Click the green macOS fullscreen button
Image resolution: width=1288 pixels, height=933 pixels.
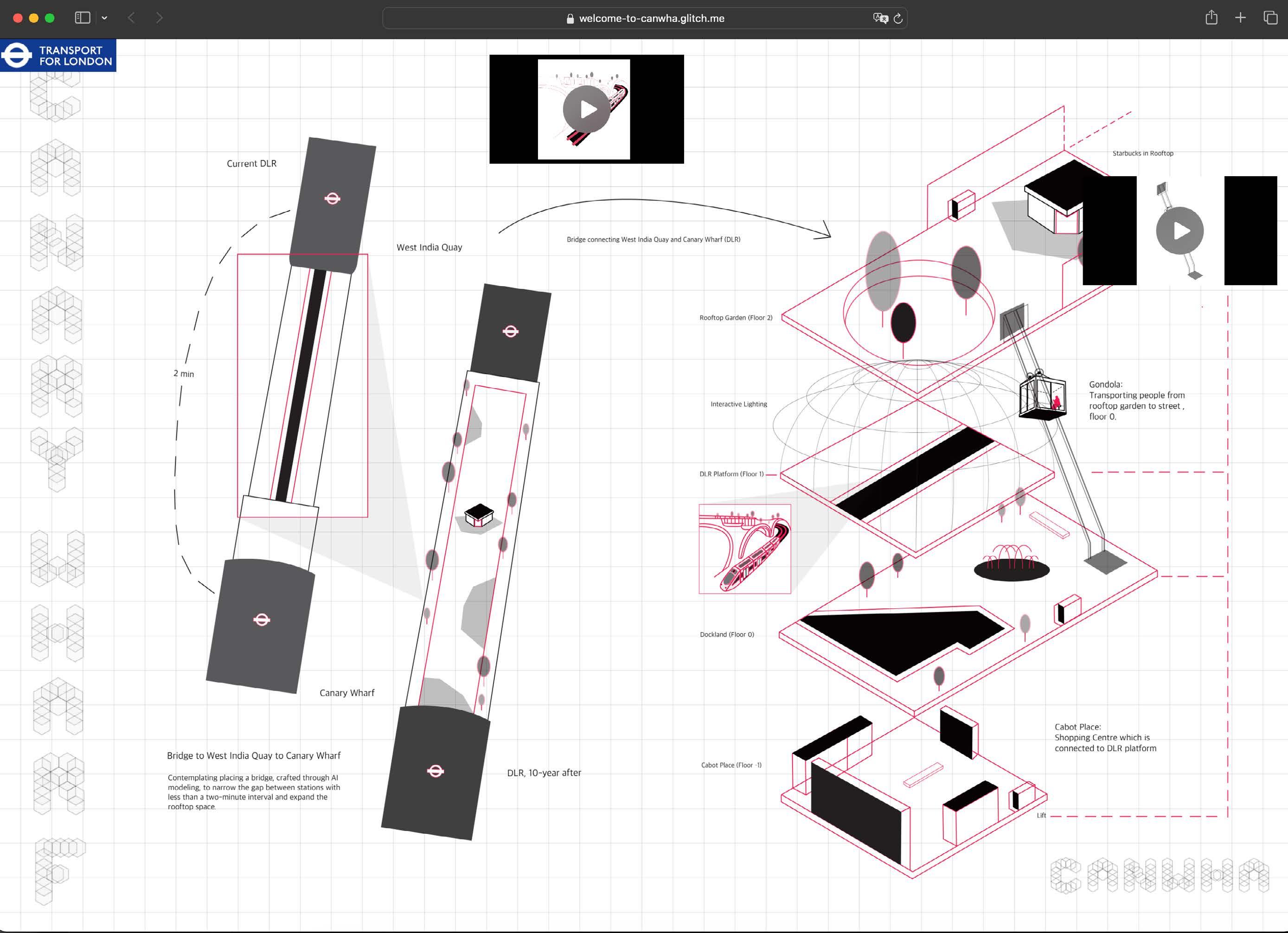tap(50, 18)
